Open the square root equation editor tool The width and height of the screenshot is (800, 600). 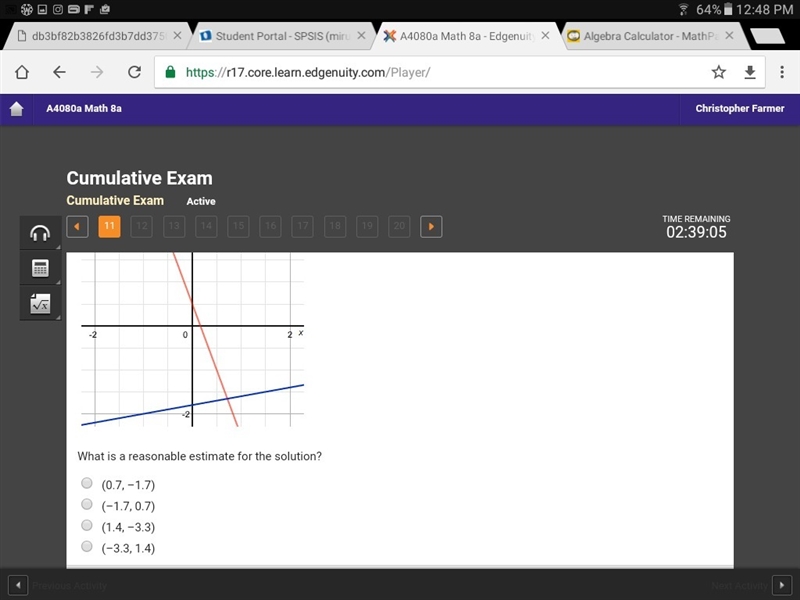pyautogui.click(x=40, y=304)
